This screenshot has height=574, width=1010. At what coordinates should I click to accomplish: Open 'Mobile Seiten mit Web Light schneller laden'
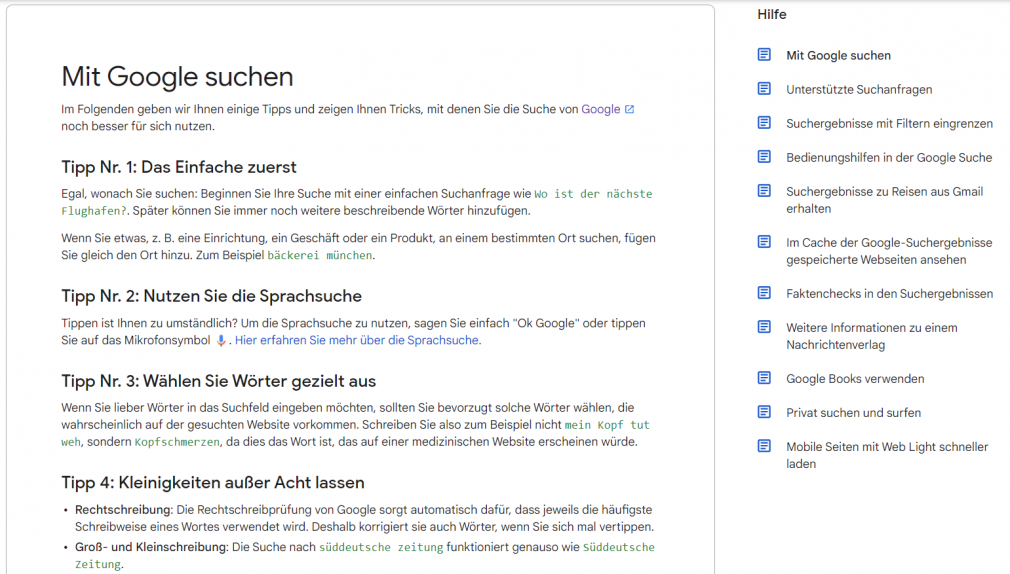(886, 455)
